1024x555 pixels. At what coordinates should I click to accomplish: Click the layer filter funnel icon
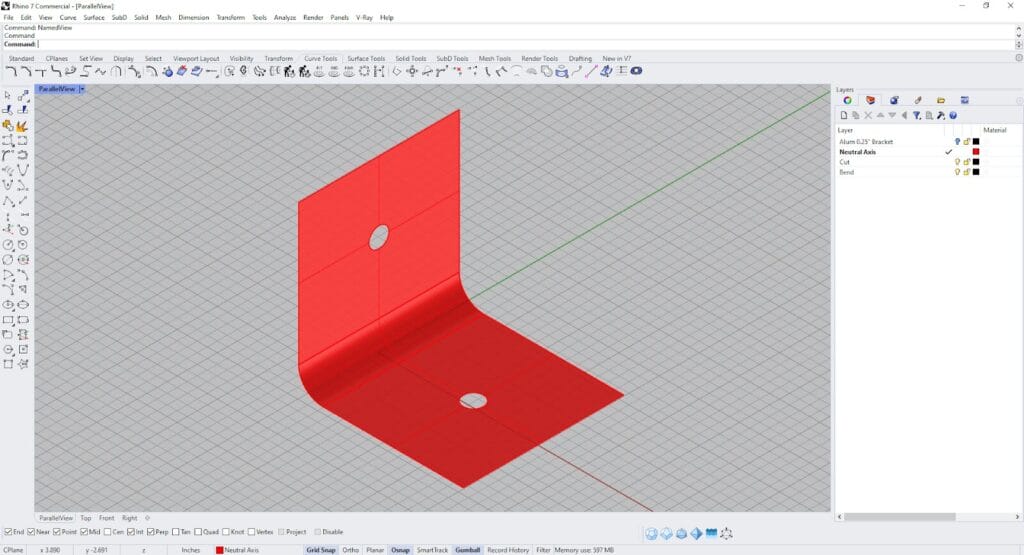coord(916,116)
